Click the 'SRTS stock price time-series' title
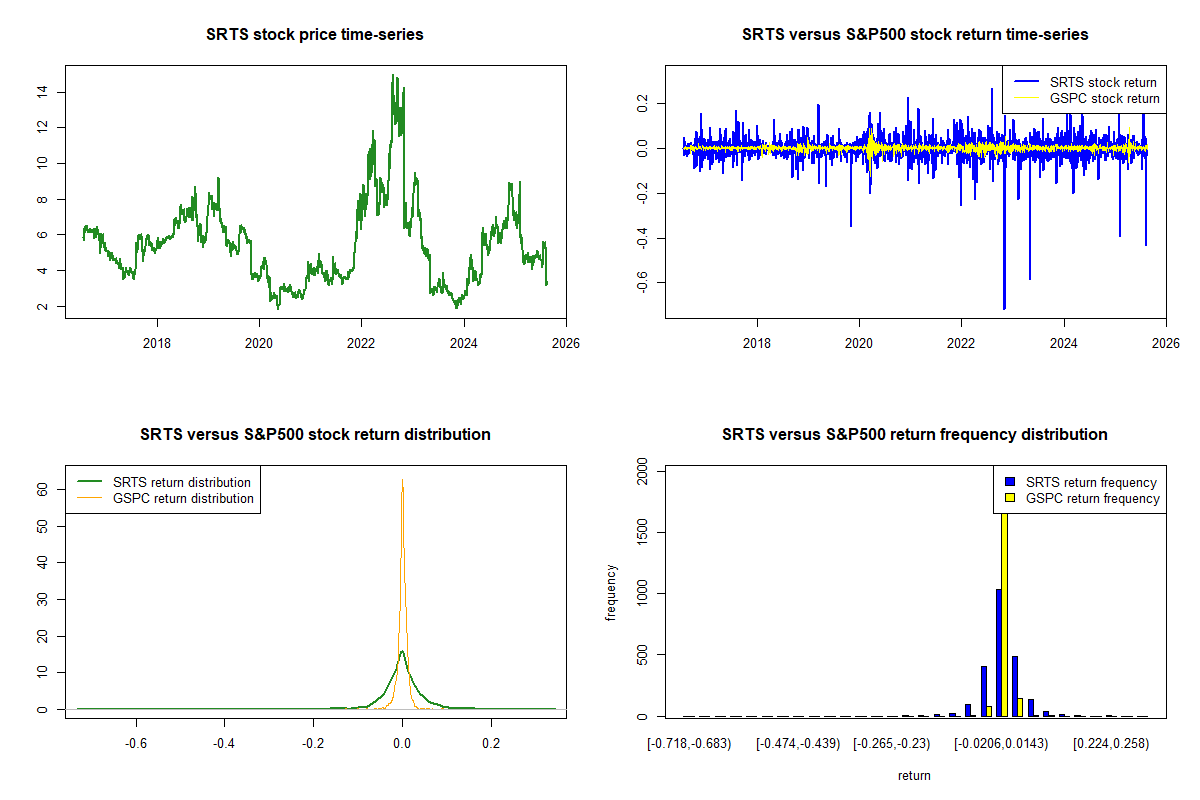The width and height of the screenshot is (1200, 800). point(315,35)
